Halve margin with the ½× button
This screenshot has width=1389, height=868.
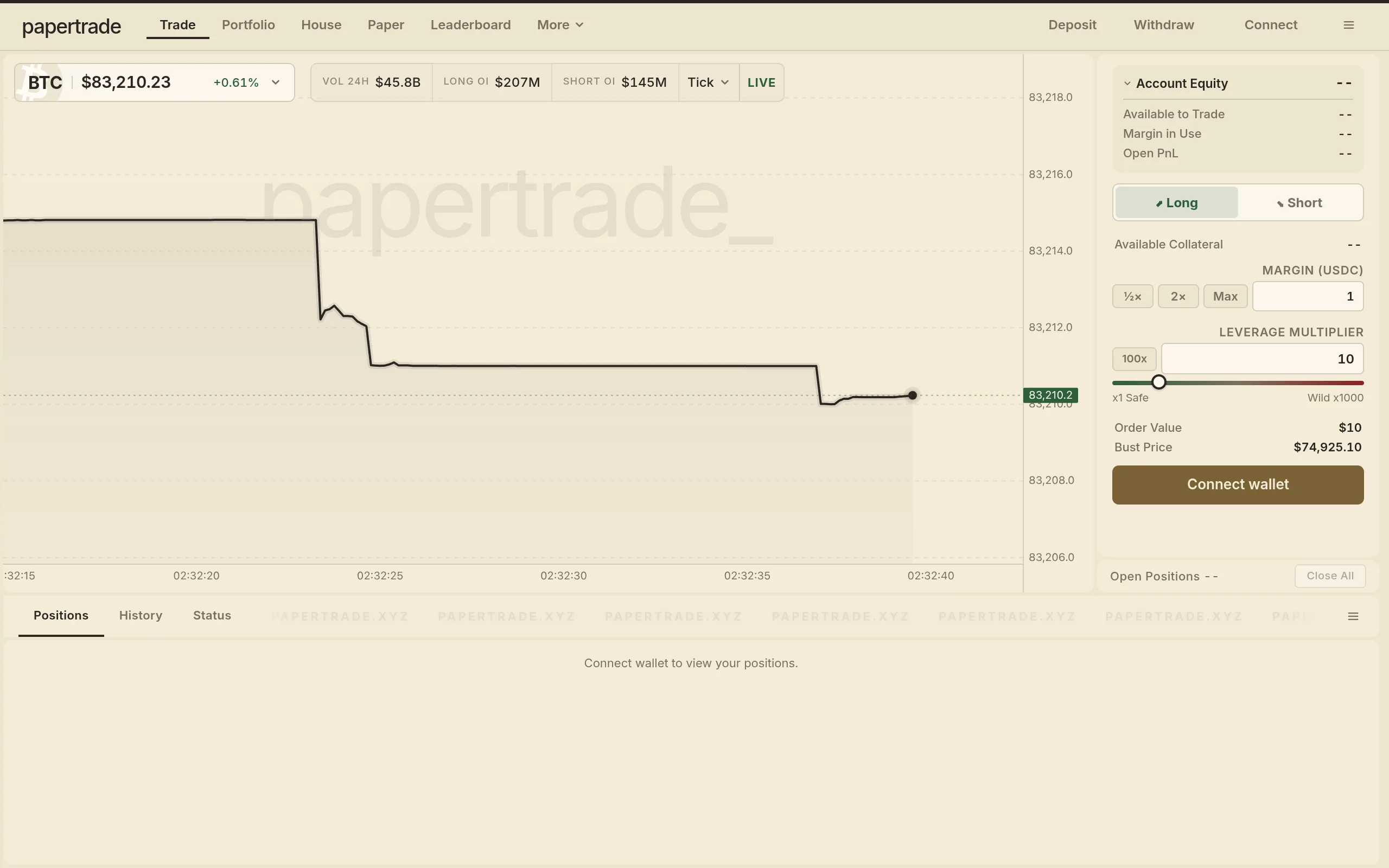point(1132,296)
